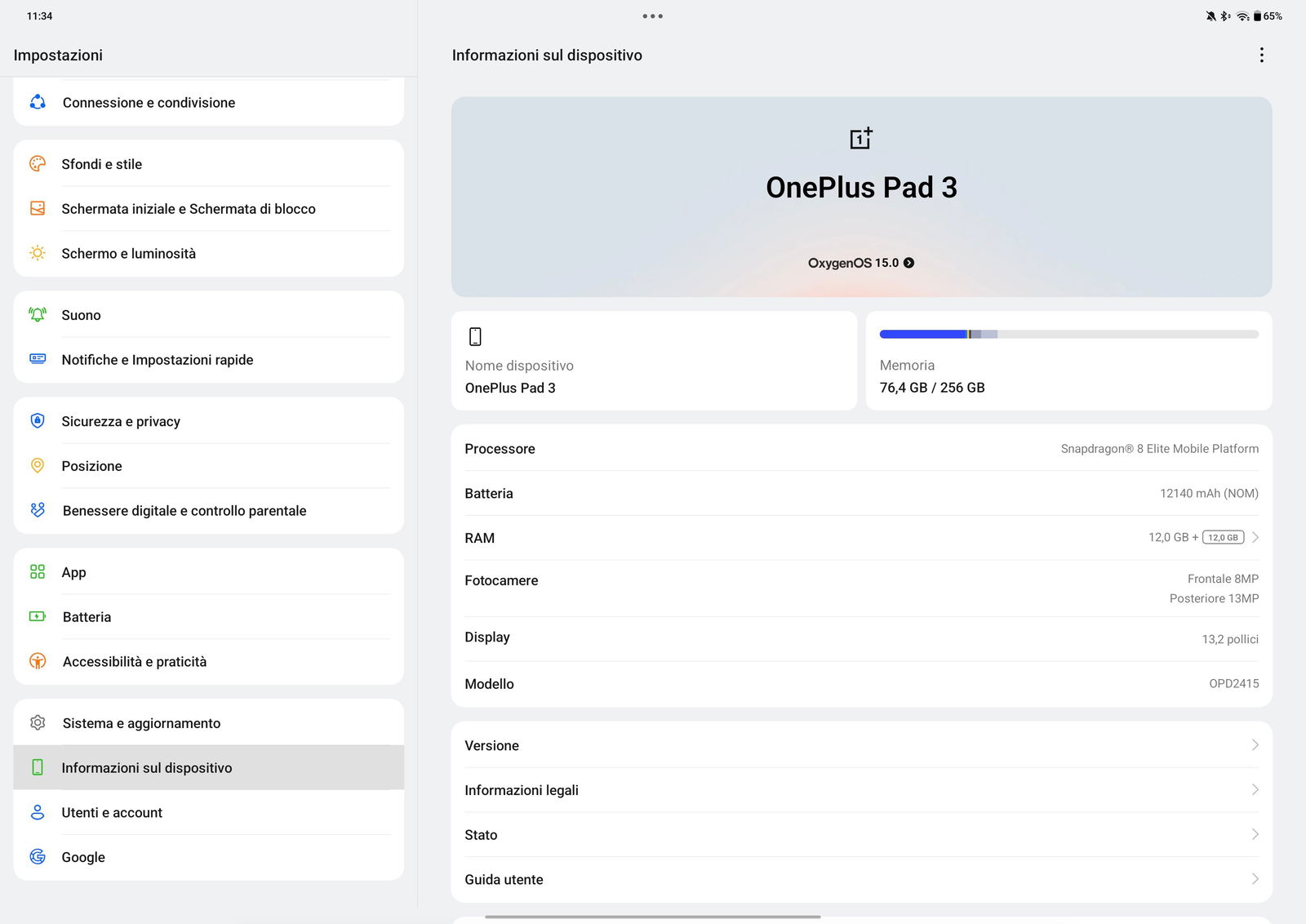Open the Memoria storage card
Image resolution: width=1306 pixels, height=924 pixels.
pos(1068,360)
